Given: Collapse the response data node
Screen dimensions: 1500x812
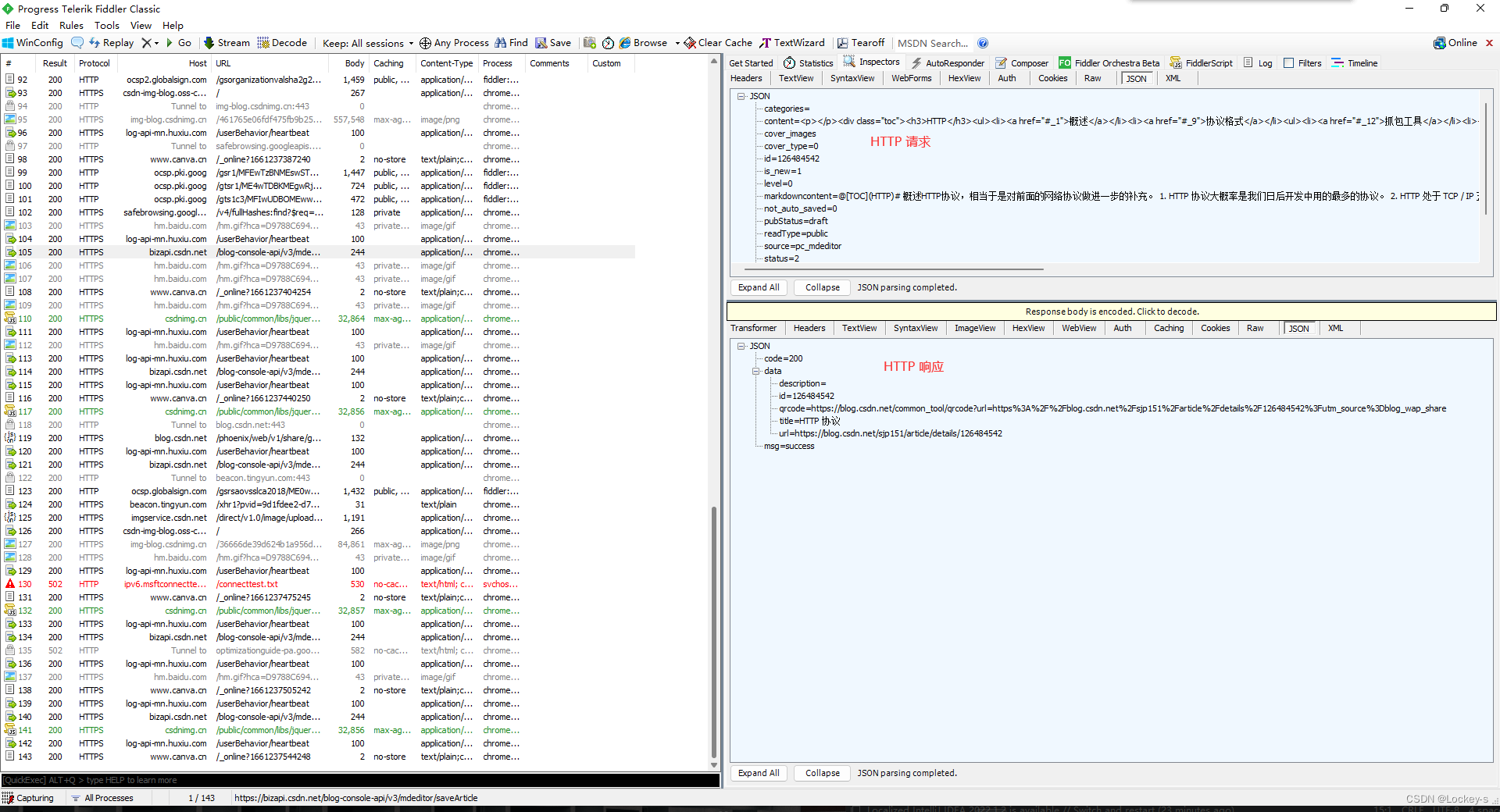Looking at the screenshot, I should coord(755,371).
